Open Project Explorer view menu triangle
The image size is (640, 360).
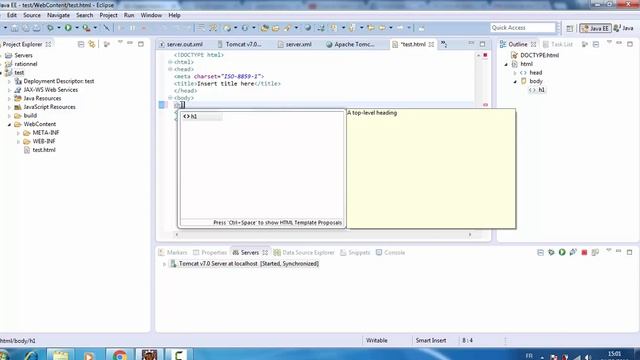click(120, 42)
